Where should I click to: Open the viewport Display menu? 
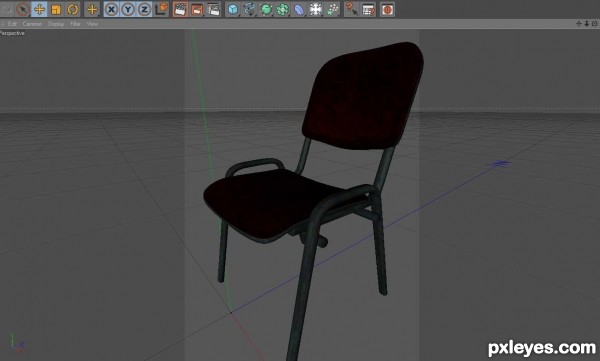(x=56, y=24)
